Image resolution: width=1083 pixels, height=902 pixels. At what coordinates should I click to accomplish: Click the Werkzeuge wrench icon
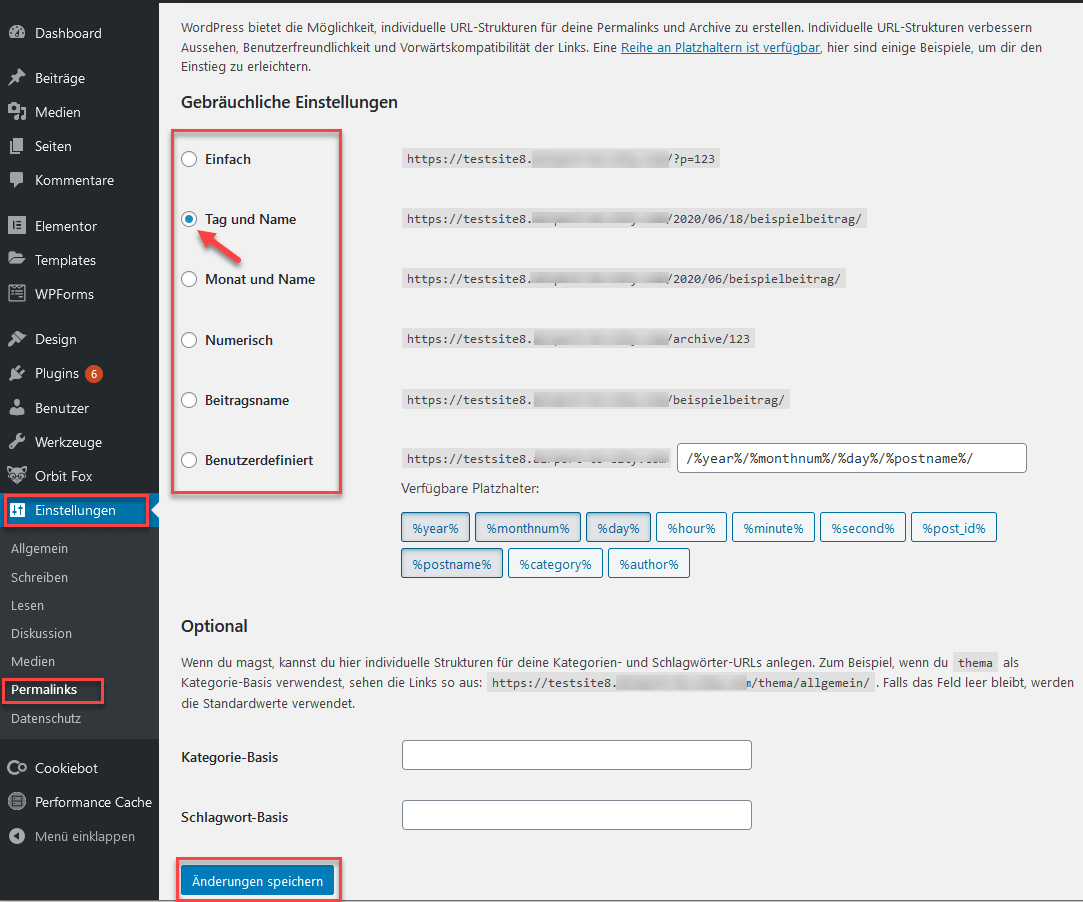click(17, 441)
